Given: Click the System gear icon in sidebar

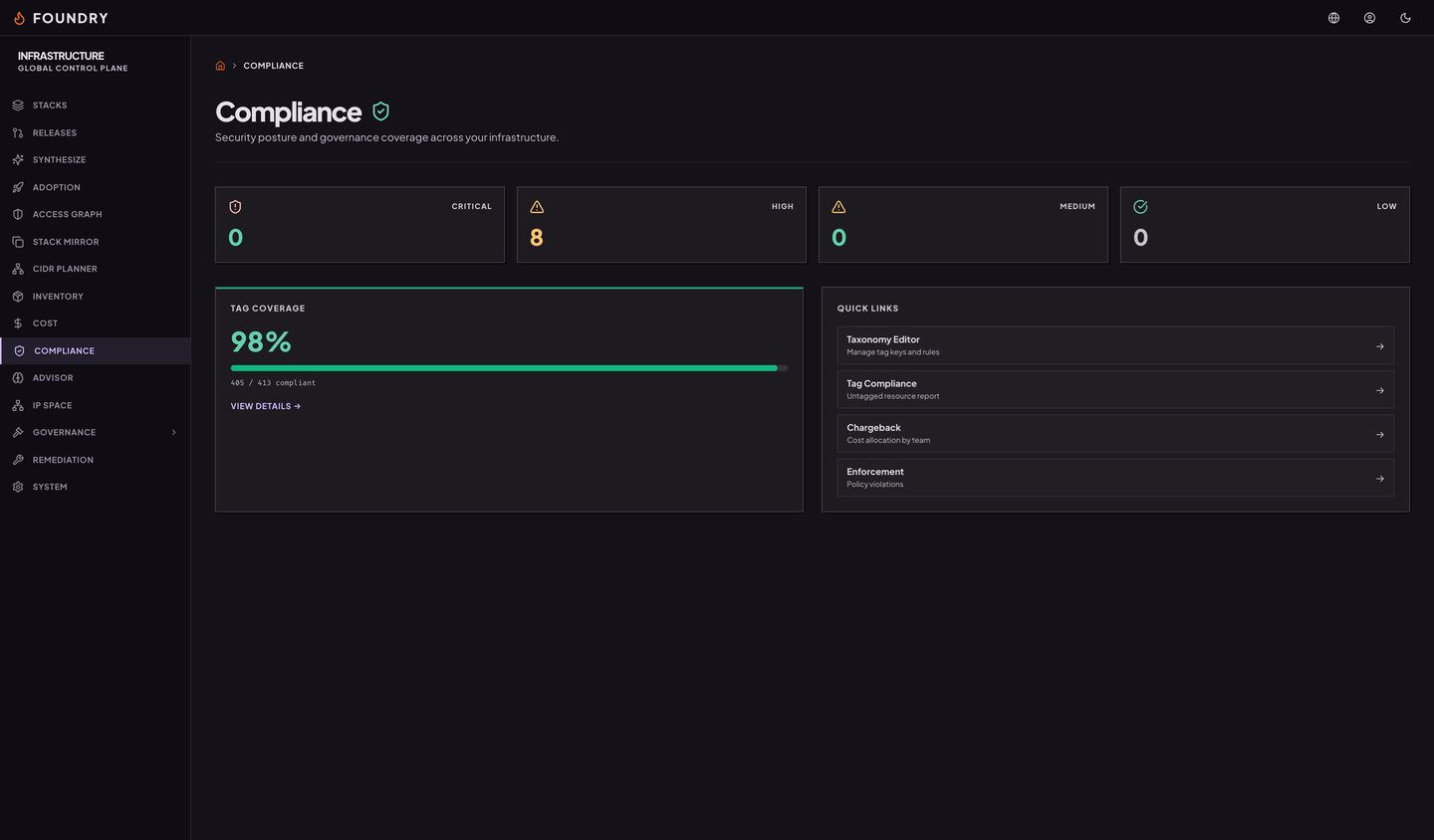Looking at the screenshot, I should tap(18, 487).
